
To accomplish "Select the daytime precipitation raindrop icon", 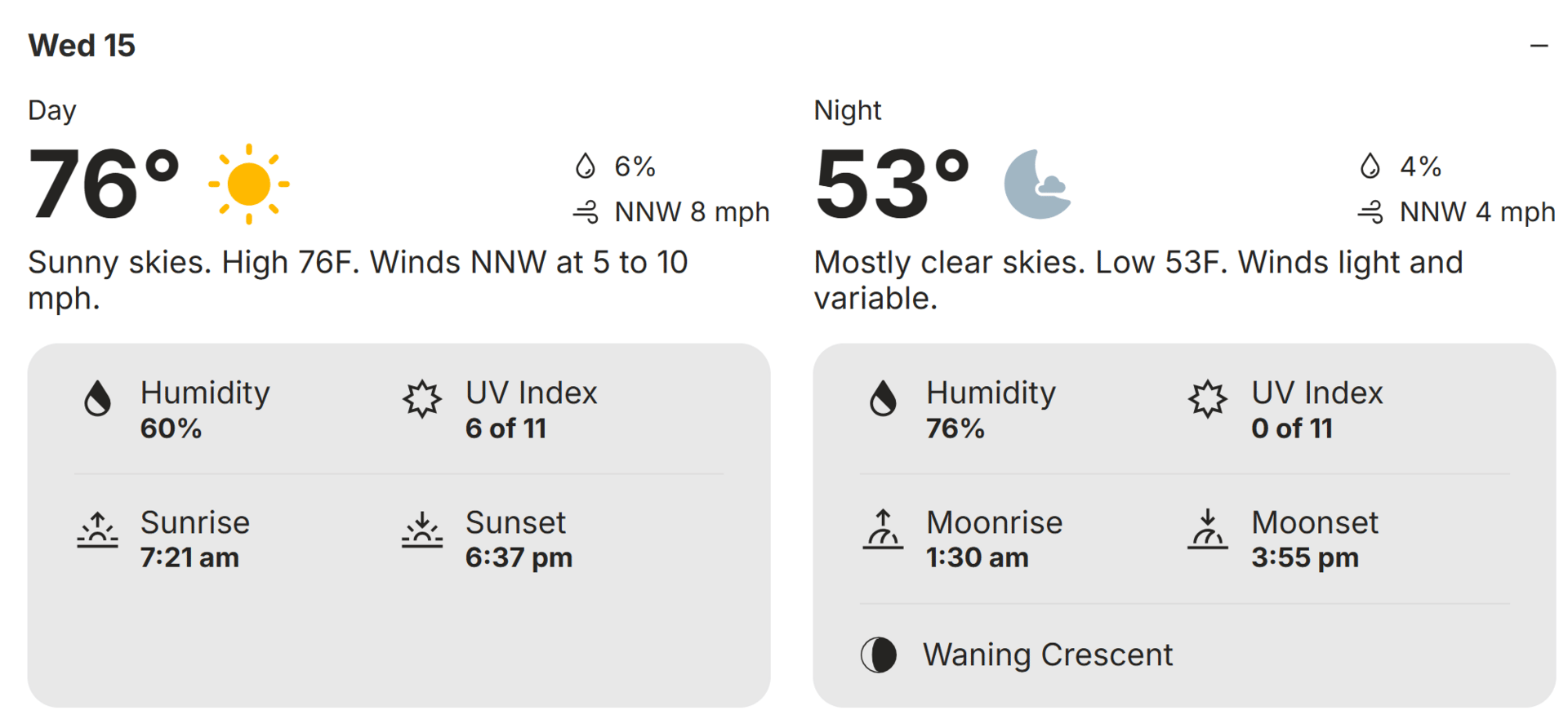I will tap(585, 166).
